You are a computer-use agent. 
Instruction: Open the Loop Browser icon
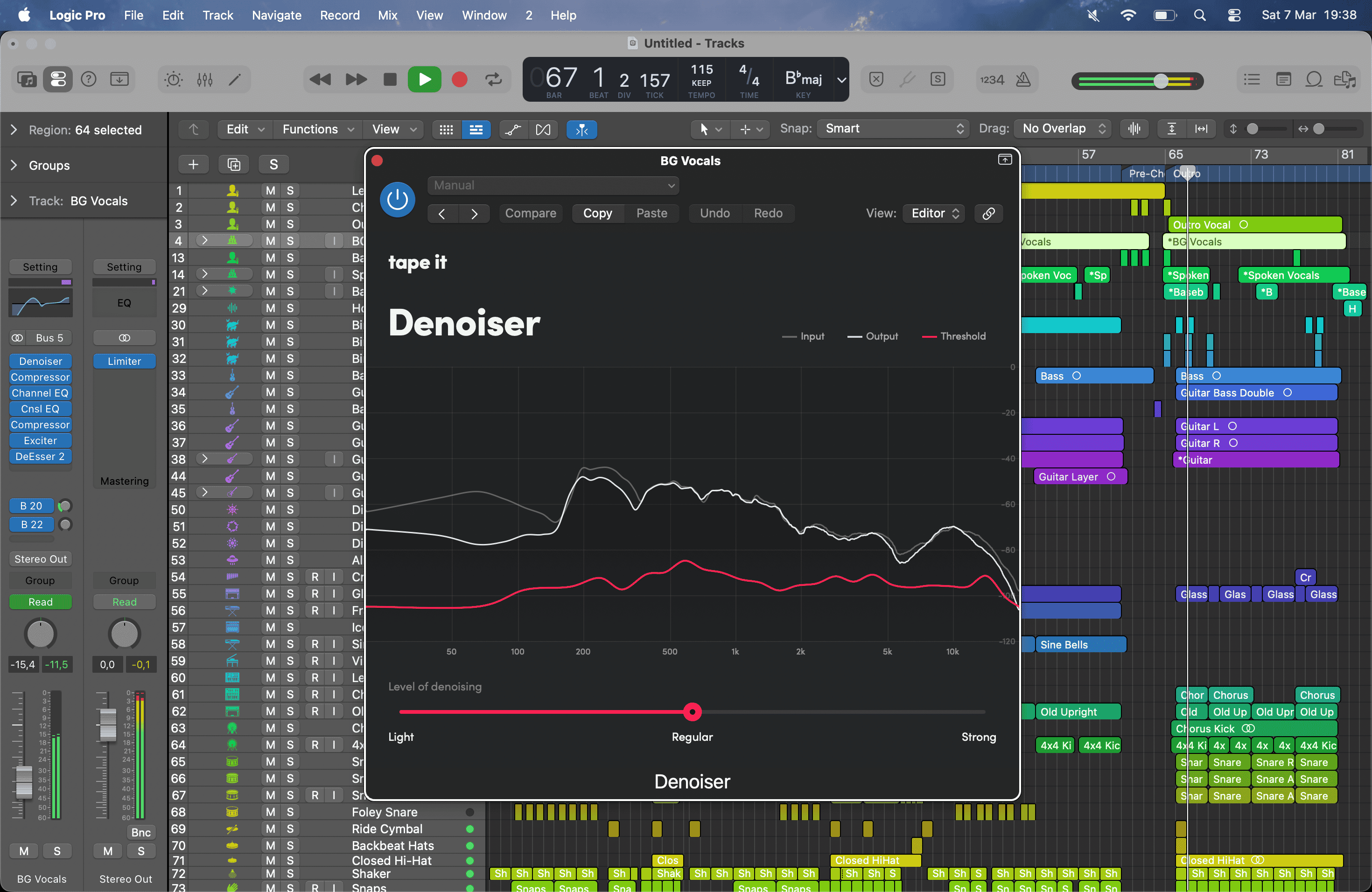[x=1314, y=79]
